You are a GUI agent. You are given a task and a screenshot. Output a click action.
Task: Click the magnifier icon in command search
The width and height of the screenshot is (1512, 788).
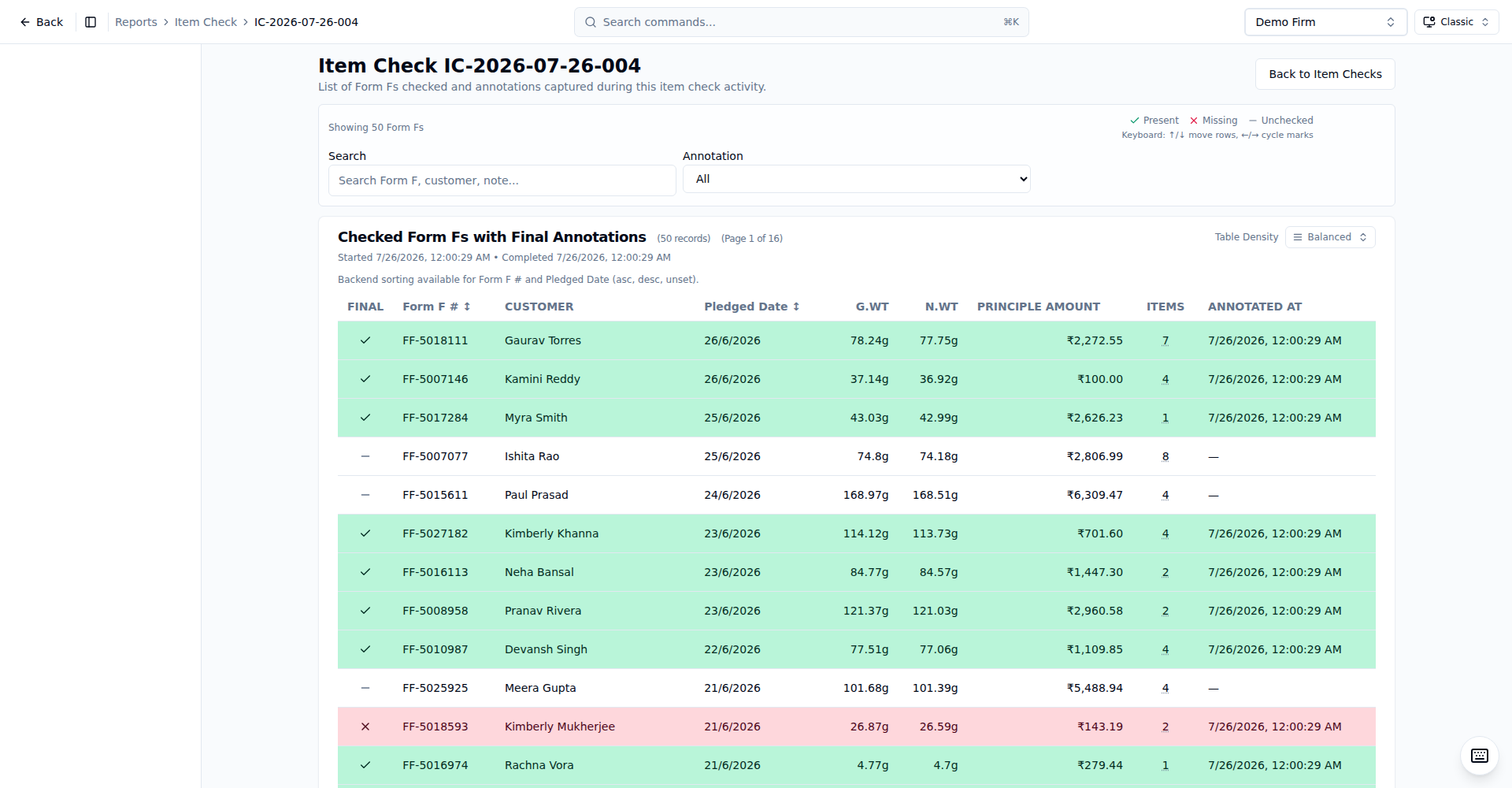tap(591, 22)
